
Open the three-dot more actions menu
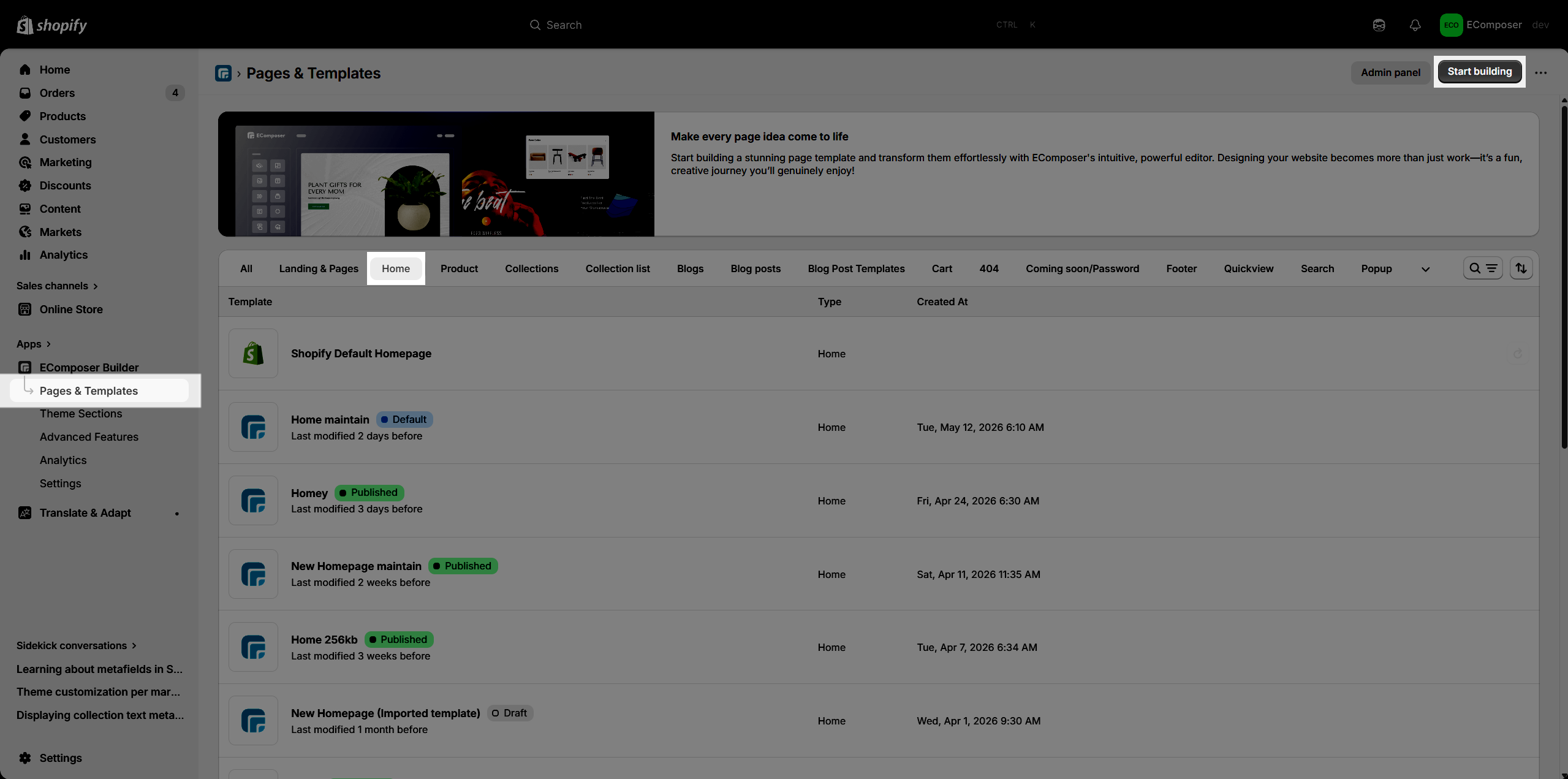pos(1541,72)
